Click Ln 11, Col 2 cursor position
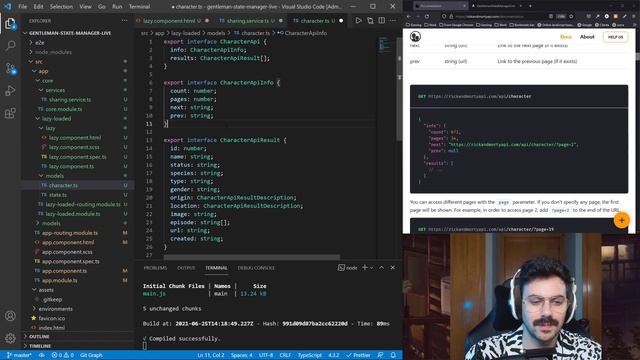Image resolution: width=640 pixels, height=360 pixels. (211, 355)
